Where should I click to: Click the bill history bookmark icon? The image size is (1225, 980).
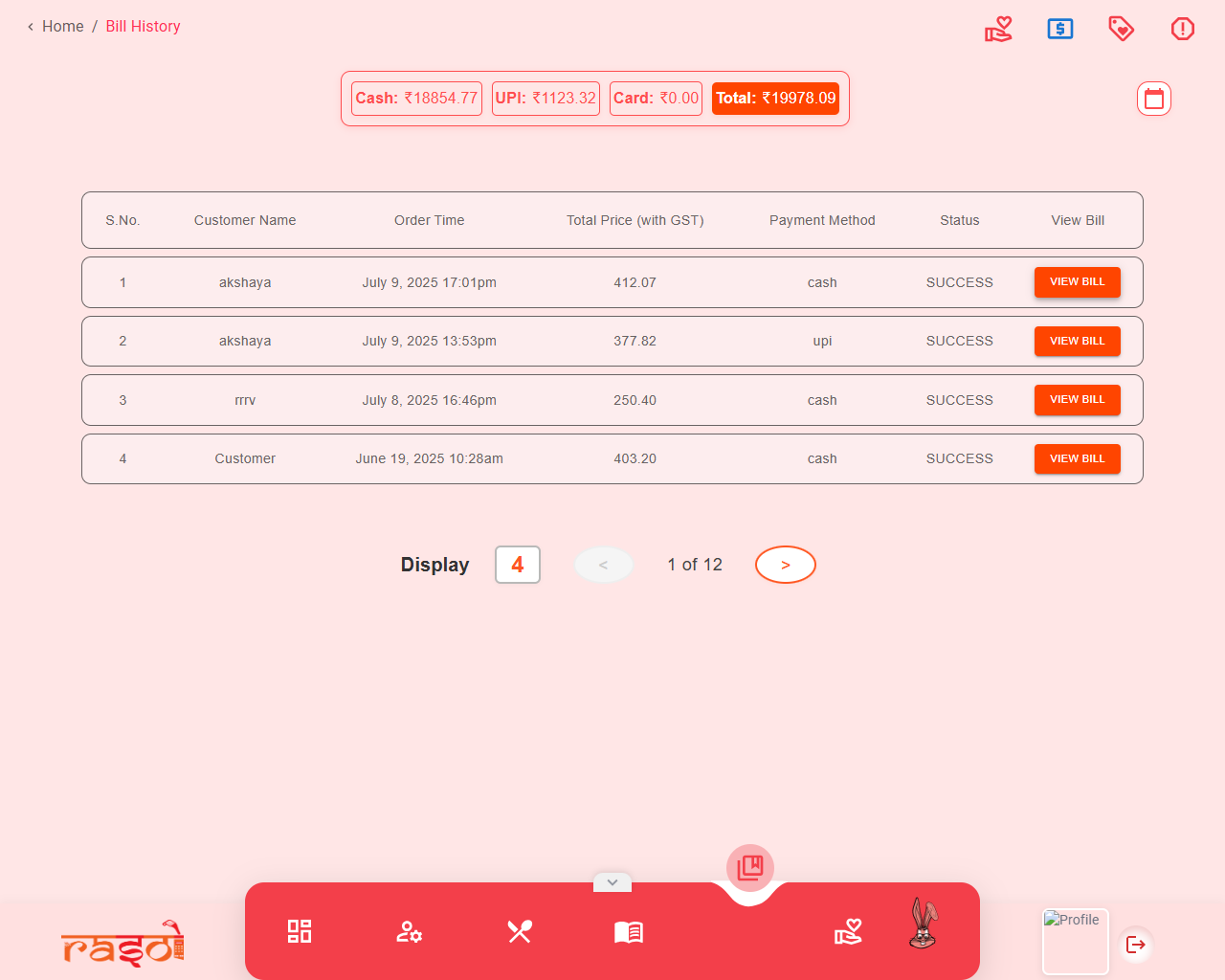point(750,868)
